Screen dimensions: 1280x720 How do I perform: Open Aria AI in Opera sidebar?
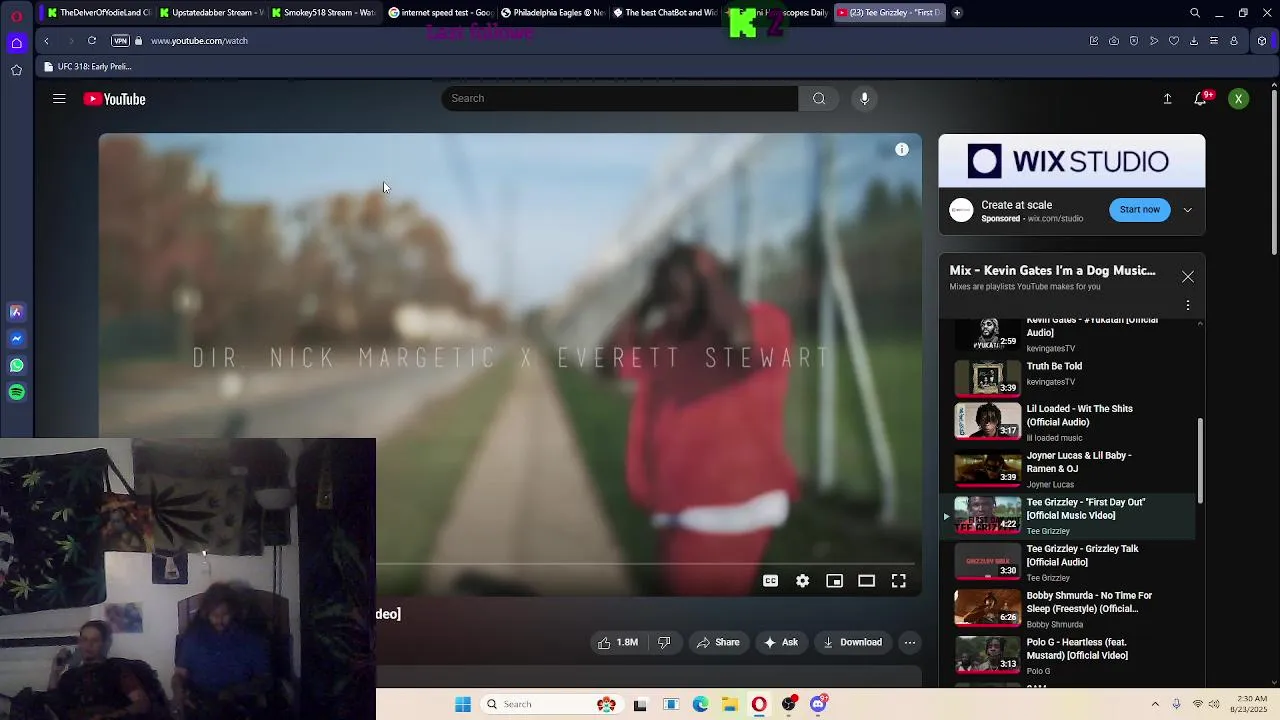click(x=16, y=312)
